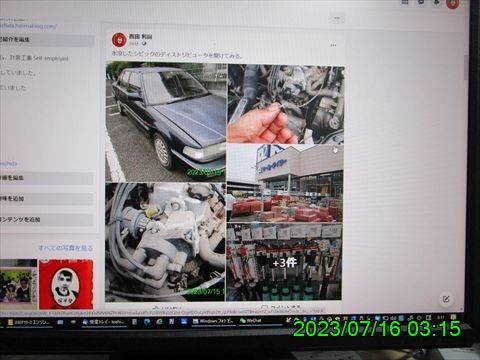Image resolution: width=480 pixels, height=360 pixels.
Task: Open the Windows フォト taskbar item
Action: (x=213, y=321)
